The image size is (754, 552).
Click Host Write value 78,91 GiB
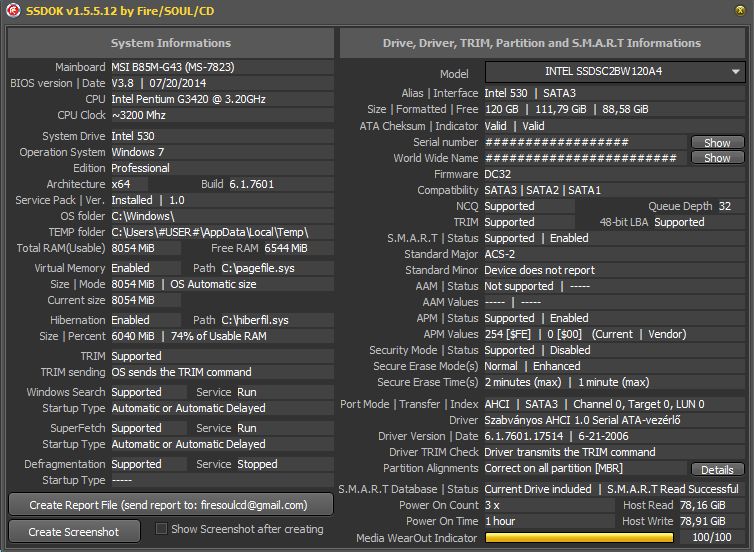703,521
